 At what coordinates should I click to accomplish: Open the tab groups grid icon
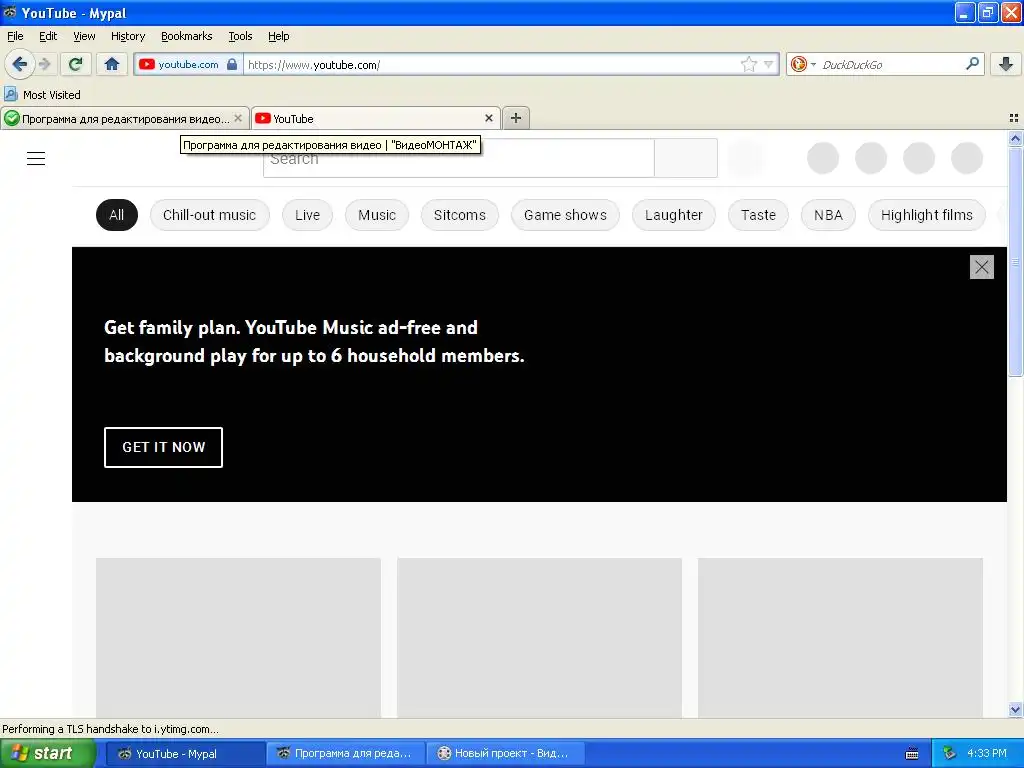(1014, 118)
